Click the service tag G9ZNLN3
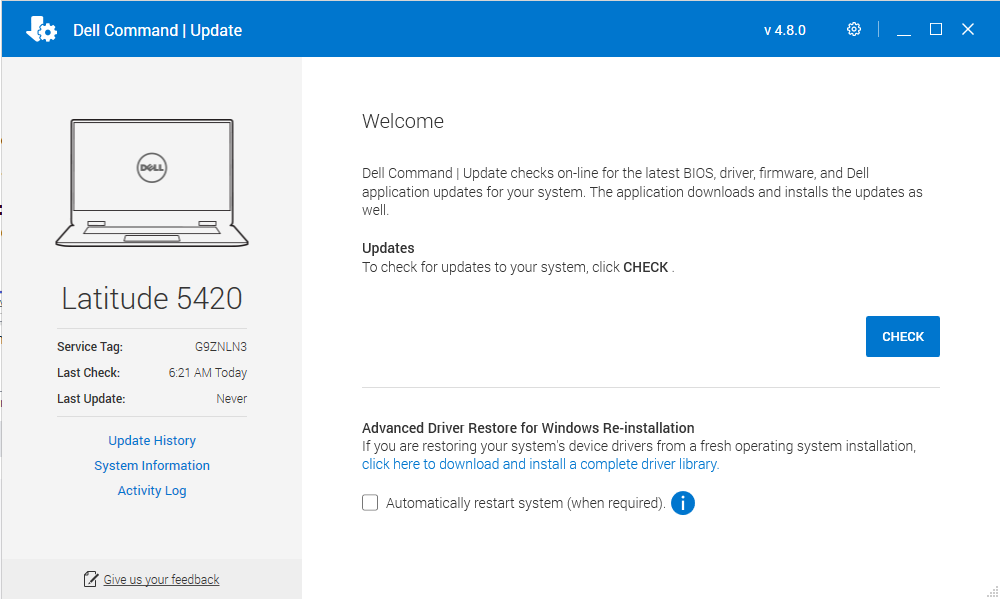Image resolution: width=1000 pixels, height=599 pixels. click(x=220, y=347)
